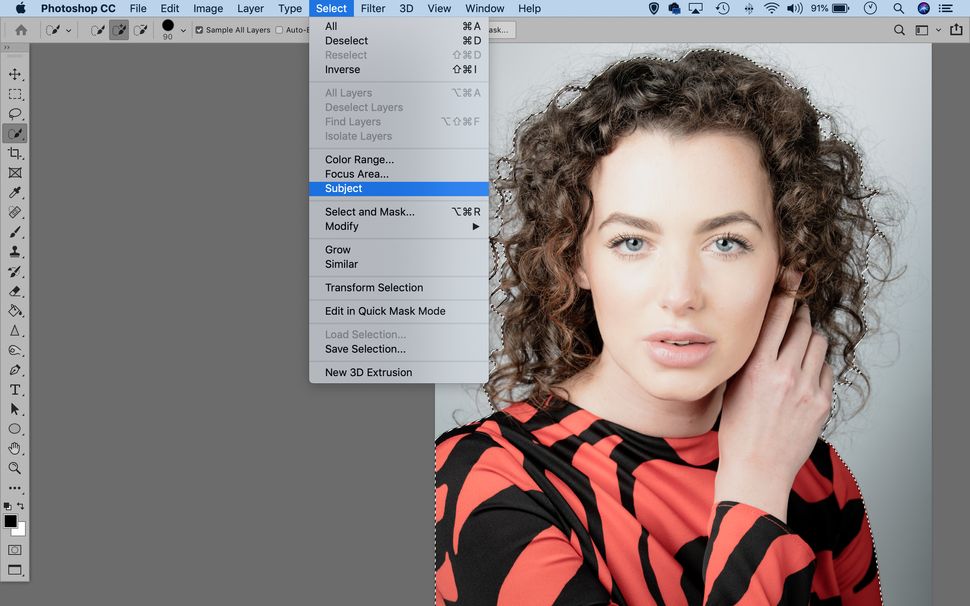970x606 pixels.
Task: Select the Healing Brush tool
Action: click(x=15, y=212)
